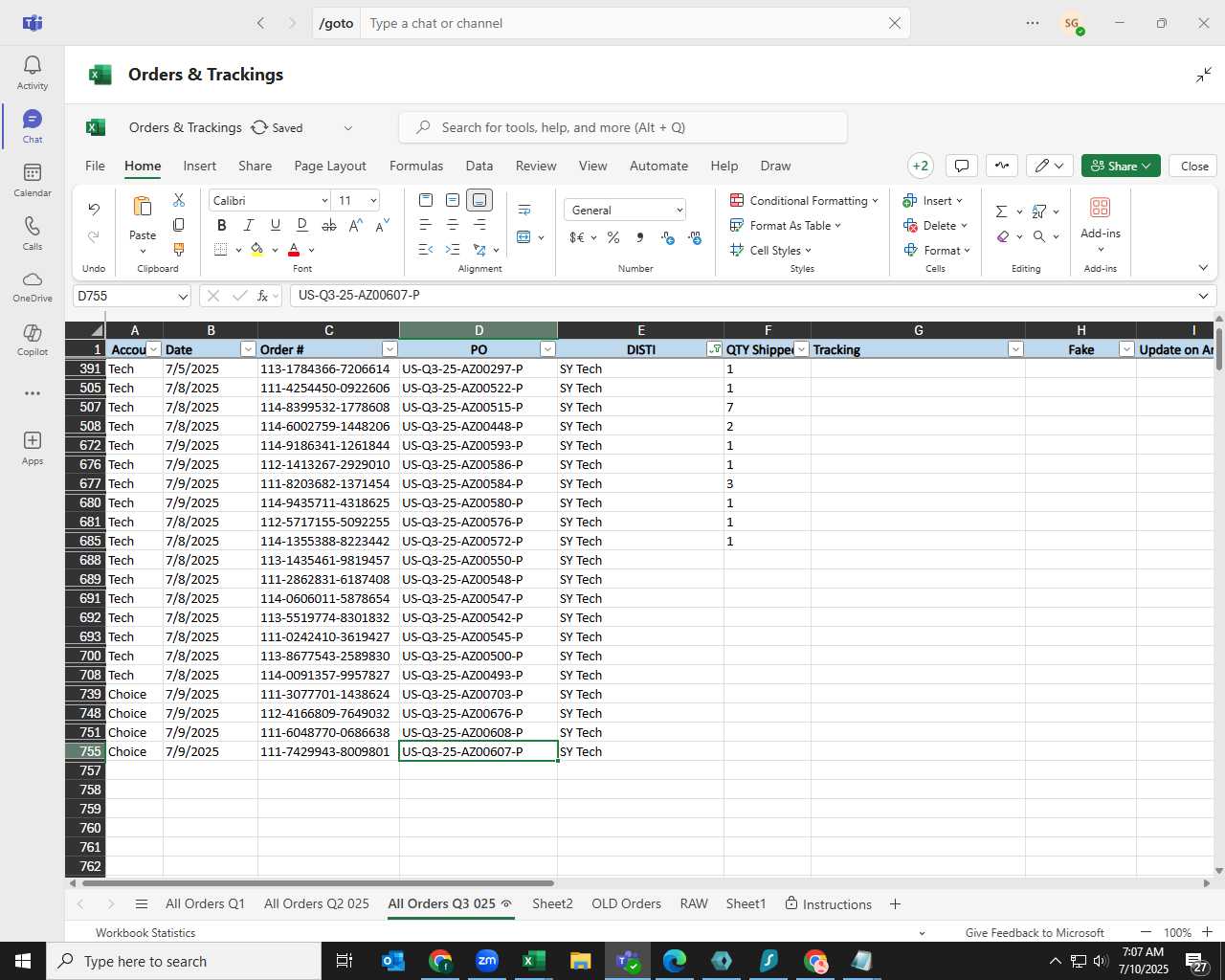Open Outlook from the taskbar
Screen dimensions: 1225x980
point(393,961)
